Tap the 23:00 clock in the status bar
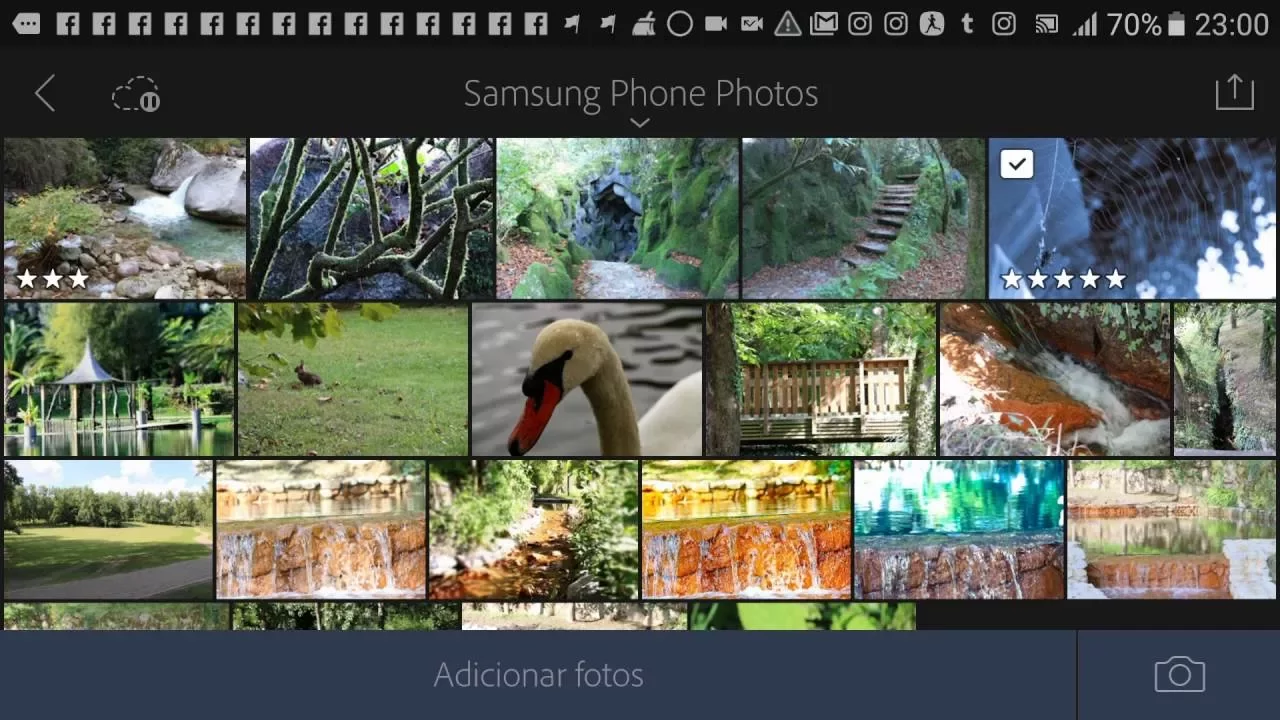Viewport: 1280px width, 720px height. tap(1231, 24)
